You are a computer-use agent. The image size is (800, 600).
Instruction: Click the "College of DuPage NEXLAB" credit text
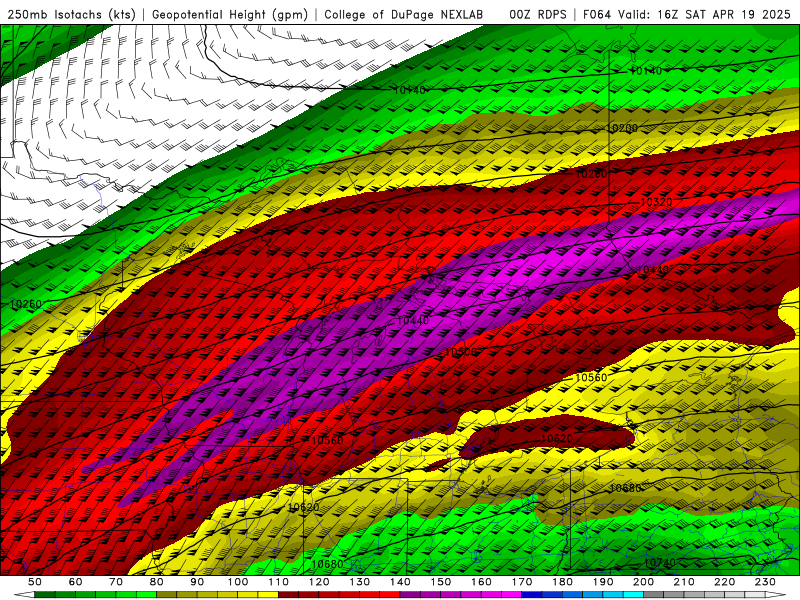(x=404, y=15)
